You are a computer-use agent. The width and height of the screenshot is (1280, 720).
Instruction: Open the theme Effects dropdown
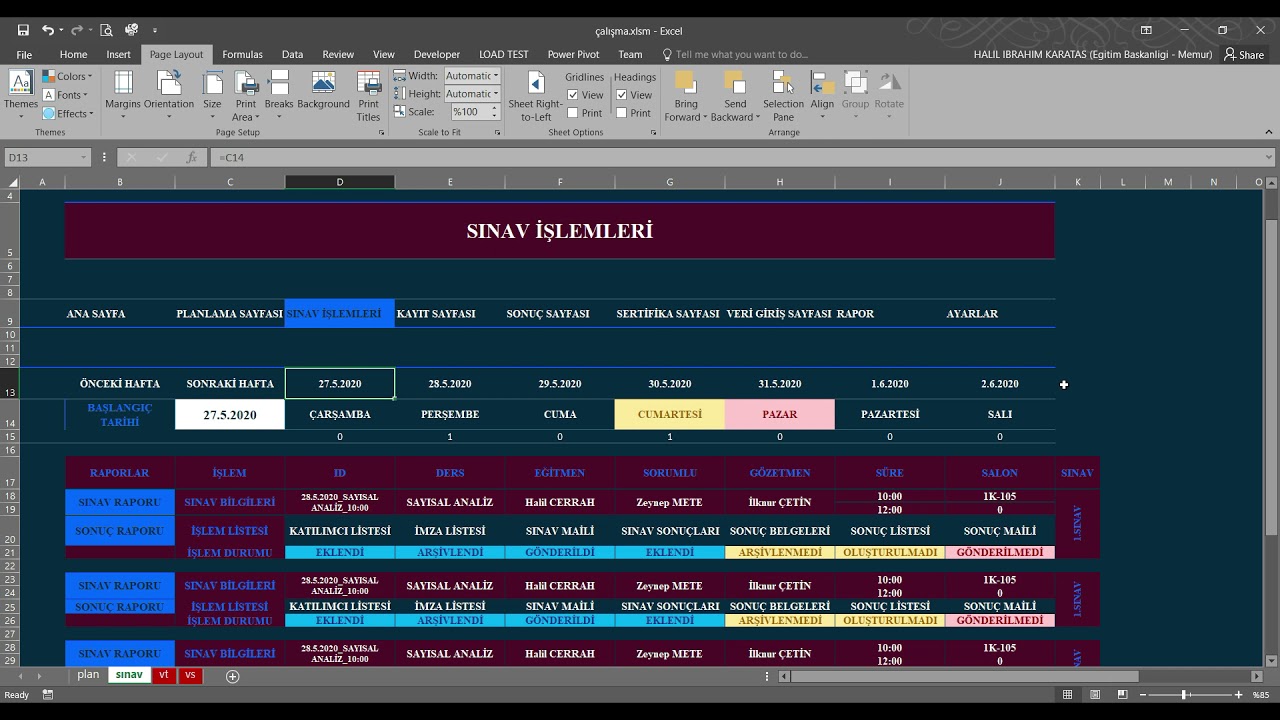point(68,113)
